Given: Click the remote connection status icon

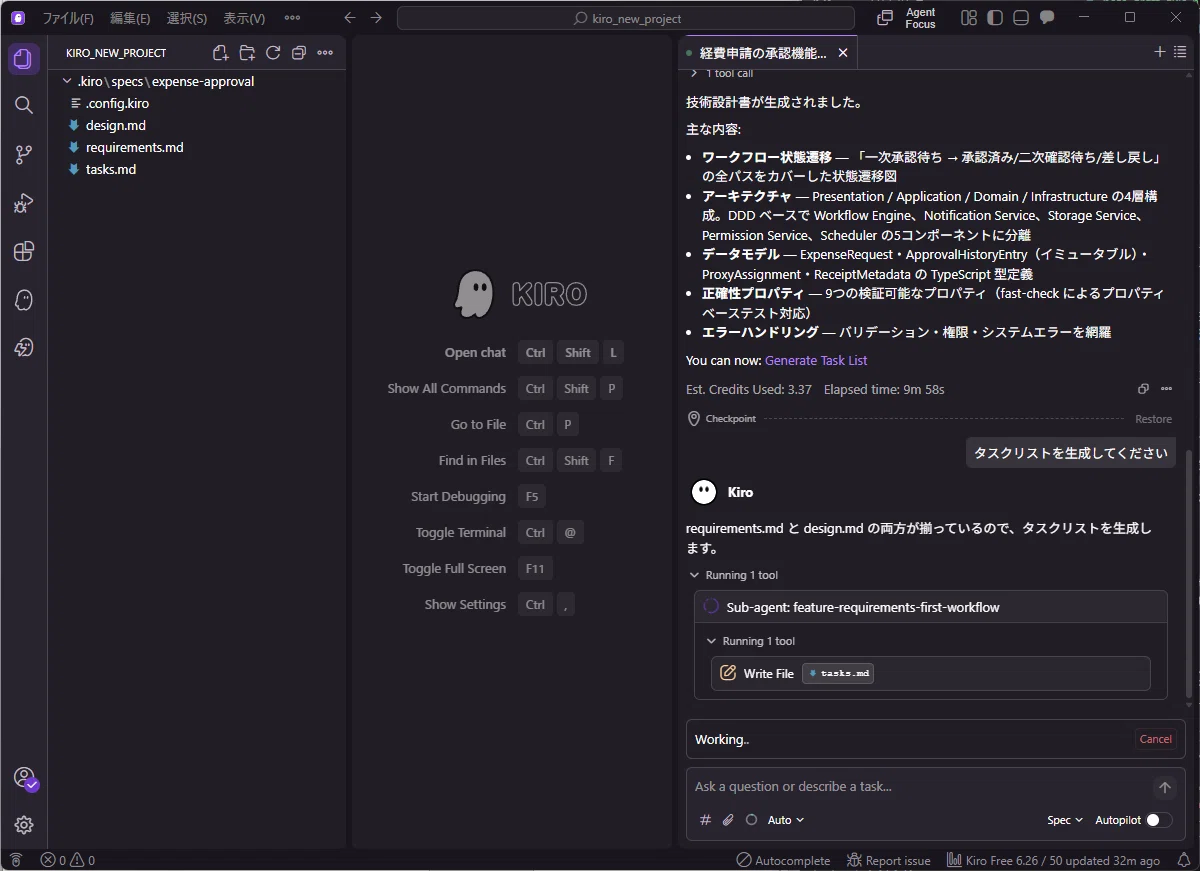Looking at the screenshot, I should (16, 860).
